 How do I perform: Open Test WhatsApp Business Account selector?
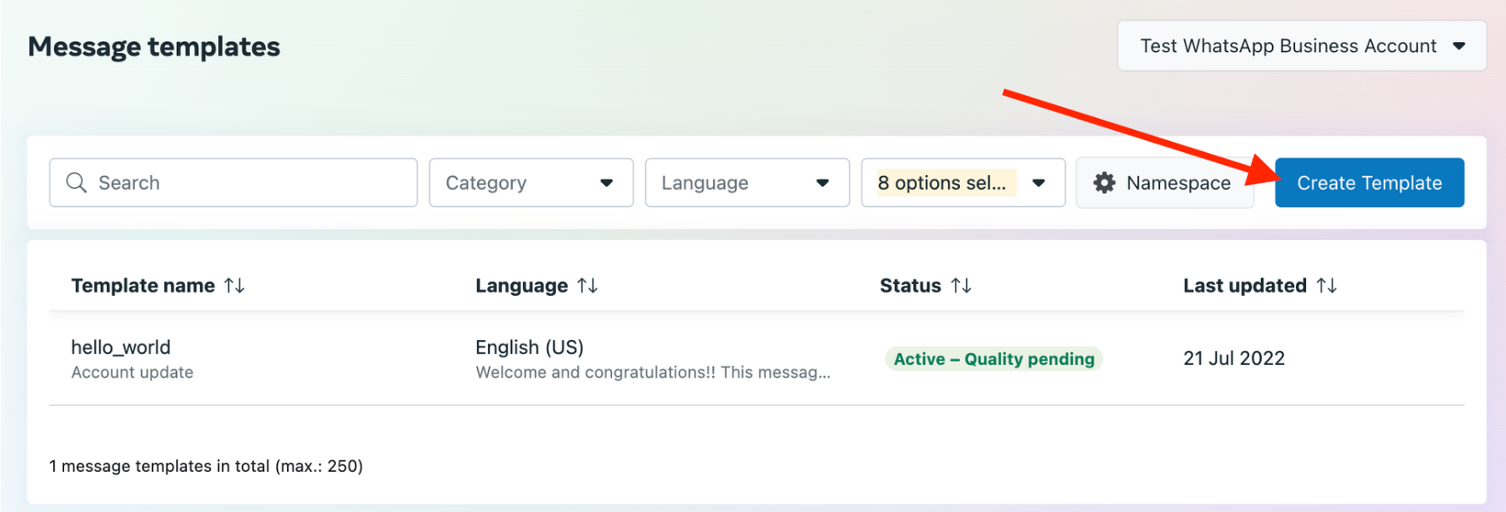pos(1300,46)
